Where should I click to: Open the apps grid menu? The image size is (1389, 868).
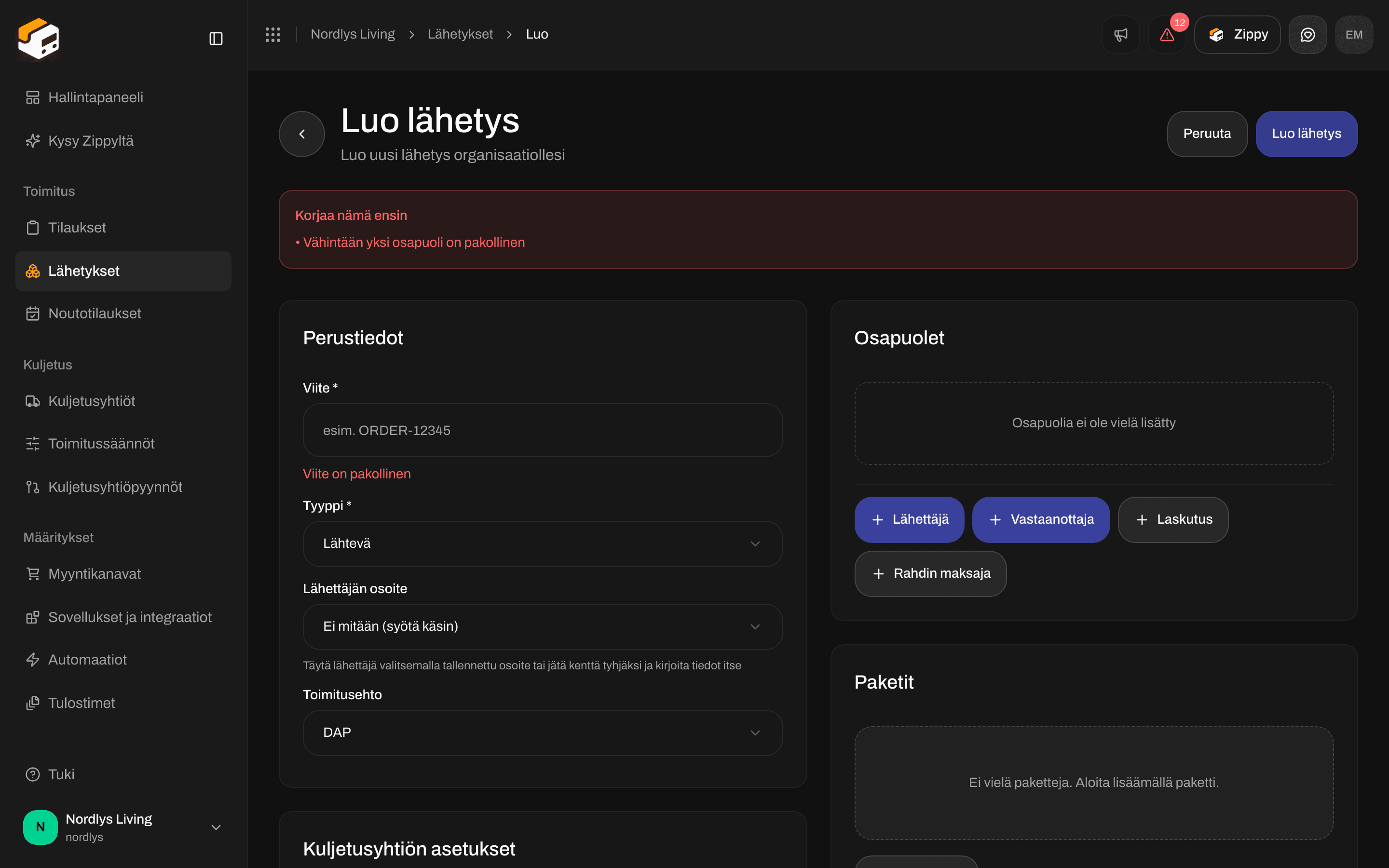point(272,34)
